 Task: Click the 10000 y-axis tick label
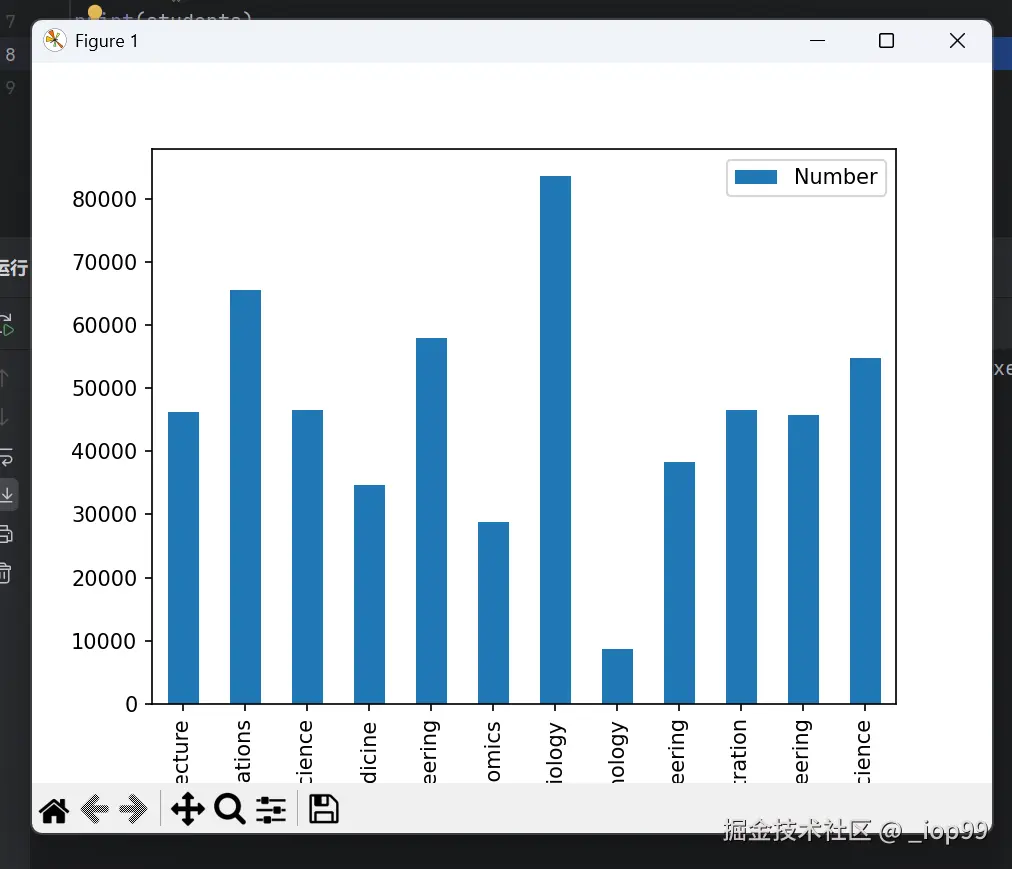105,642
